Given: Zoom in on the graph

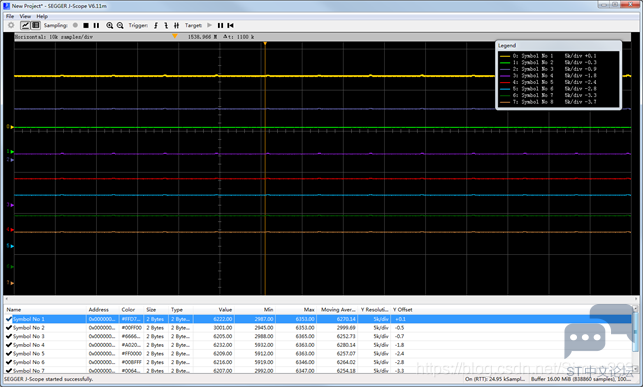Looking at the screenshot, I should pyautogui.click(x=109, y=25).
